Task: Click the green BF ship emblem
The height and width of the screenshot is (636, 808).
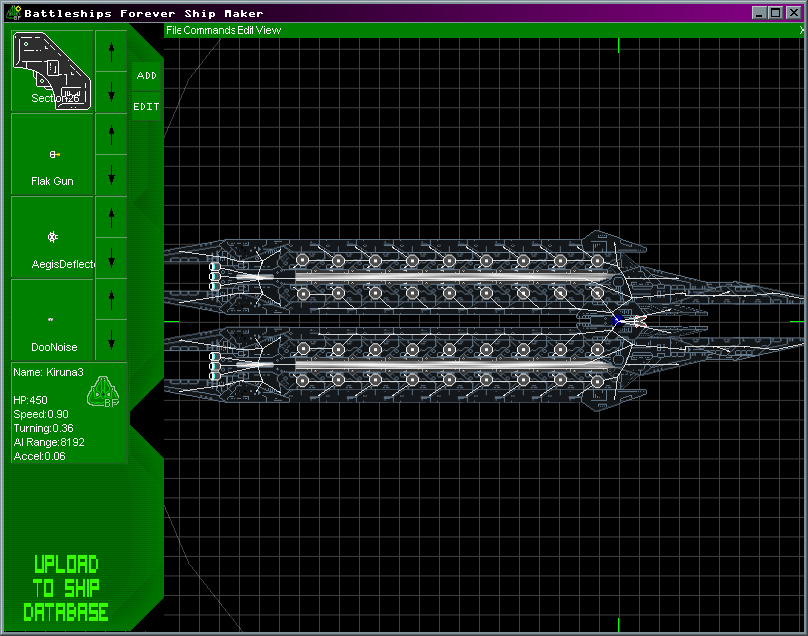Action: pyautogui.click(x=103, y=391)
